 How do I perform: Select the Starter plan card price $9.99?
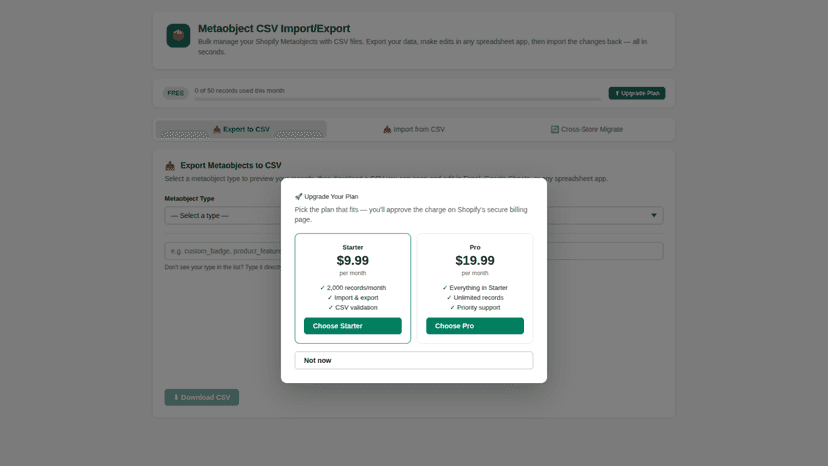coord(353,260)
